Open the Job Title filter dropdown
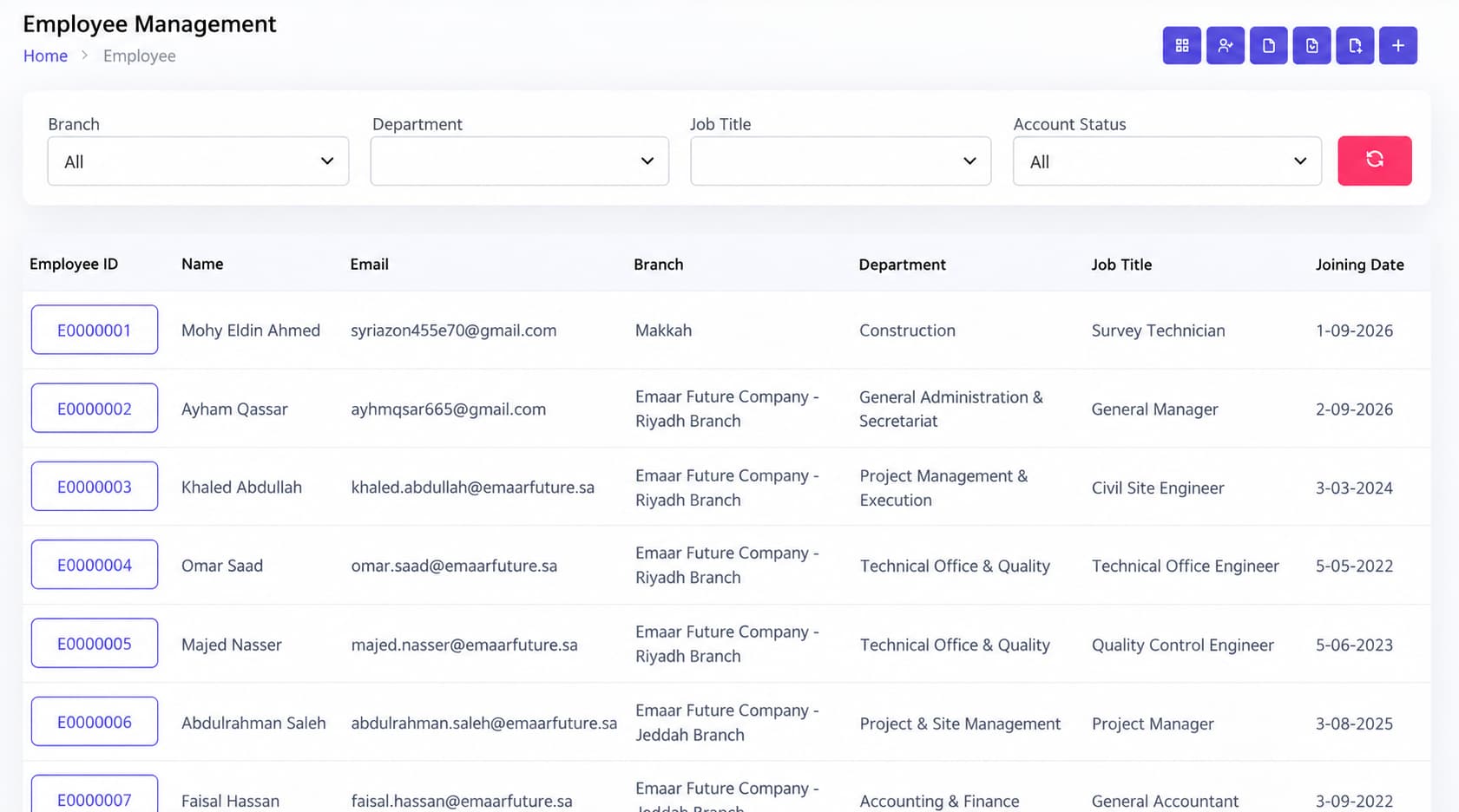This screenshot has height=812, width=1459. point(840,160)
